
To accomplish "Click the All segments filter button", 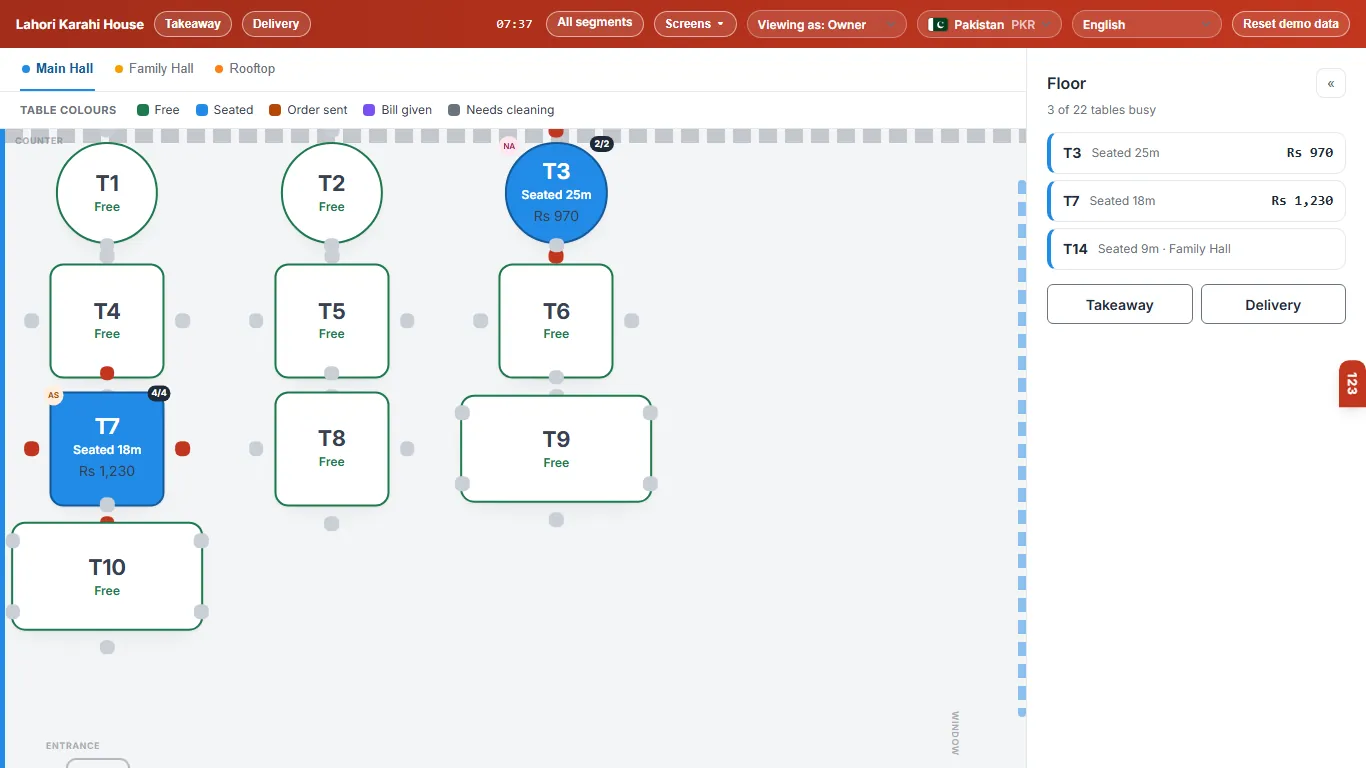I will coord(595,23).
